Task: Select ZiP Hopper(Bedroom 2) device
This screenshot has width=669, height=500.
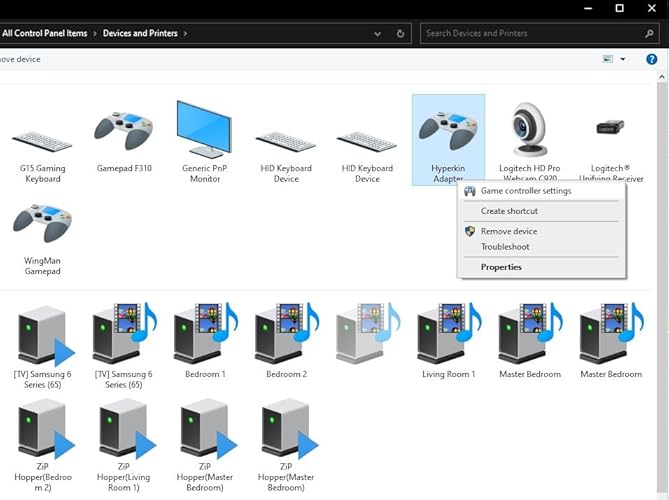Action: coord(42,445)
